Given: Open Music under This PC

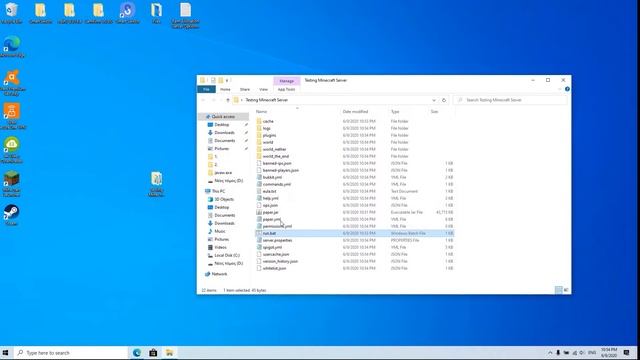Looking at the screenshot, I should pos(220,231).
